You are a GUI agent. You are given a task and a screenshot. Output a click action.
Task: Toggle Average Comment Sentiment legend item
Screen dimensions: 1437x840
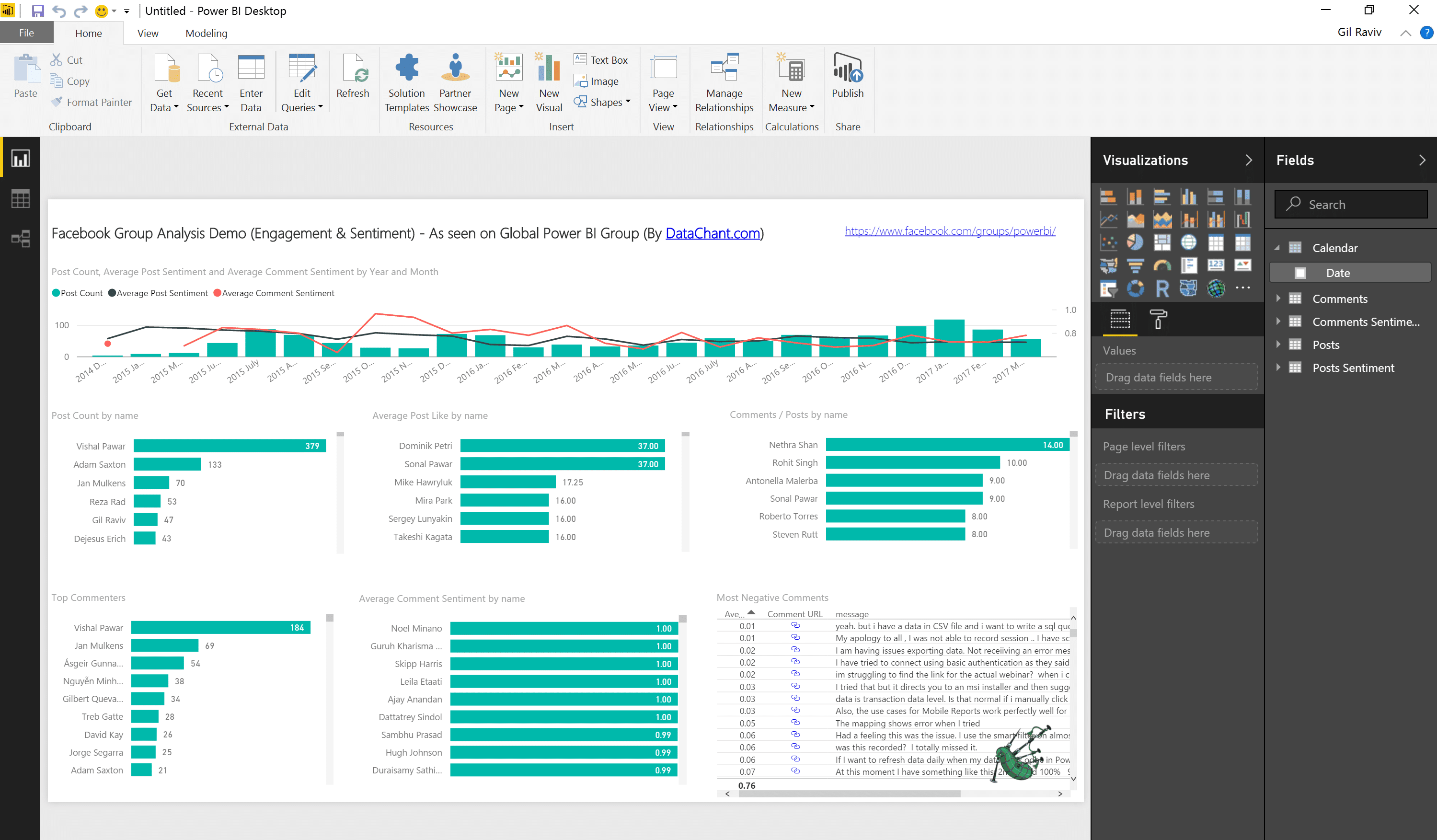click(274, 293)
